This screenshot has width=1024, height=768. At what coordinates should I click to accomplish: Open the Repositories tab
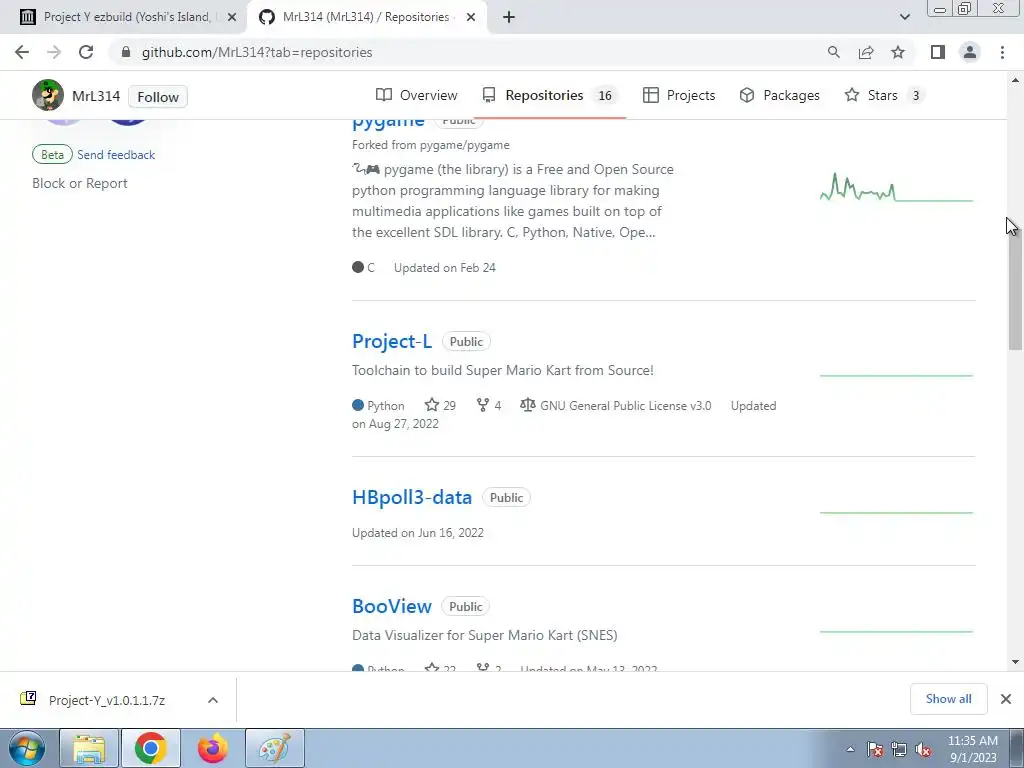(551, 95)
